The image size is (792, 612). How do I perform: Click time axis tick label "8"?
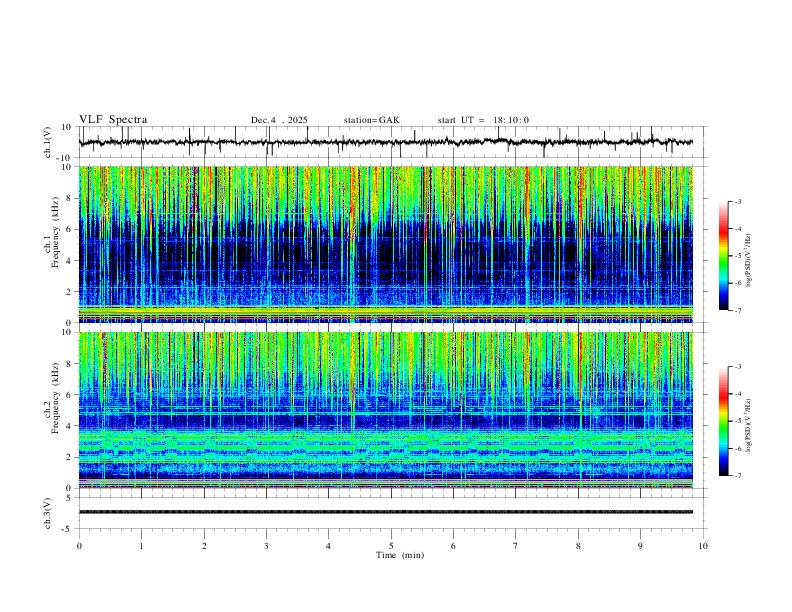point(578,546)
